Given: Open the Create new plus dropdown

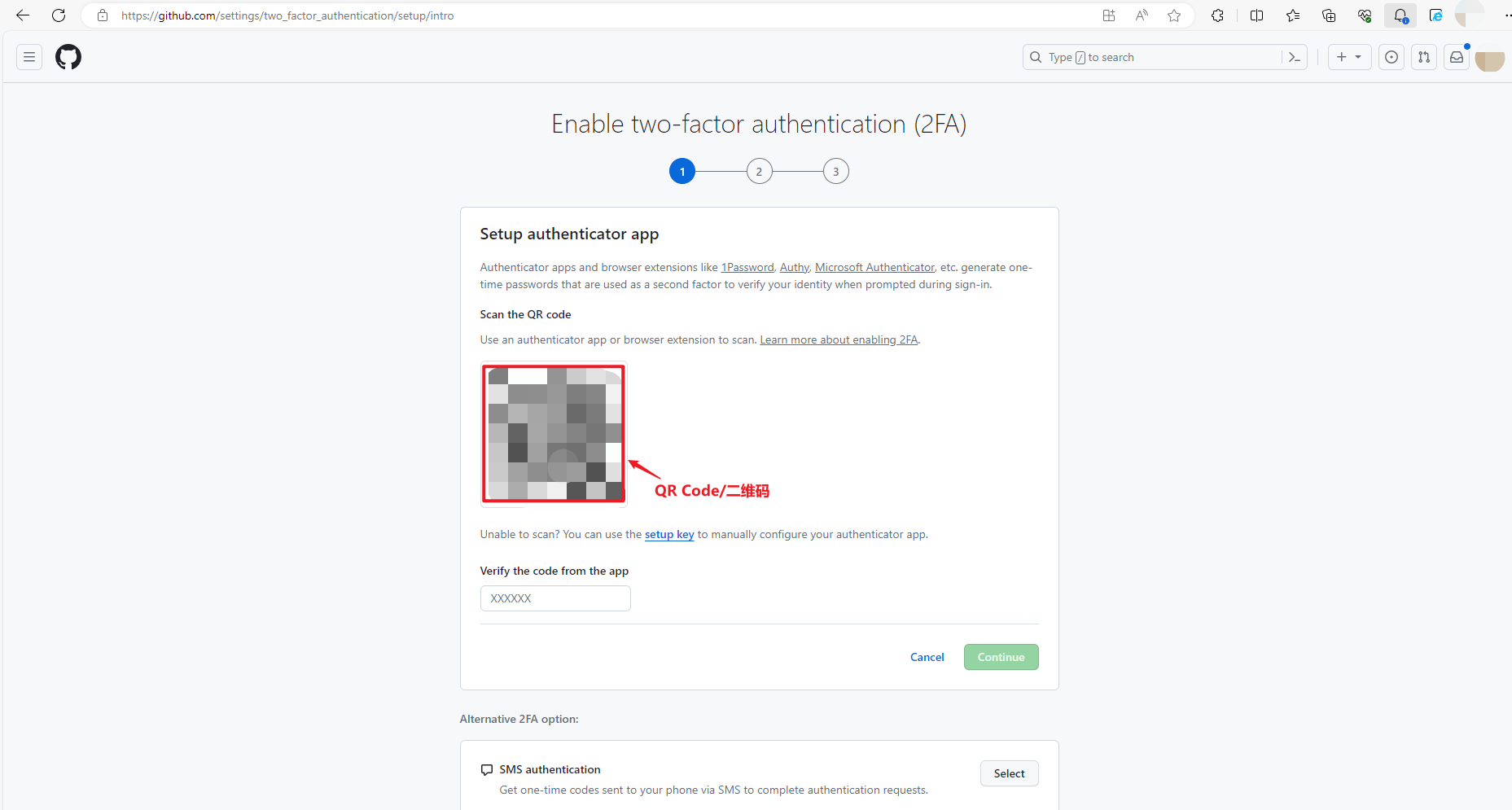Looking at the screenshot, I should coord(1349,57).
